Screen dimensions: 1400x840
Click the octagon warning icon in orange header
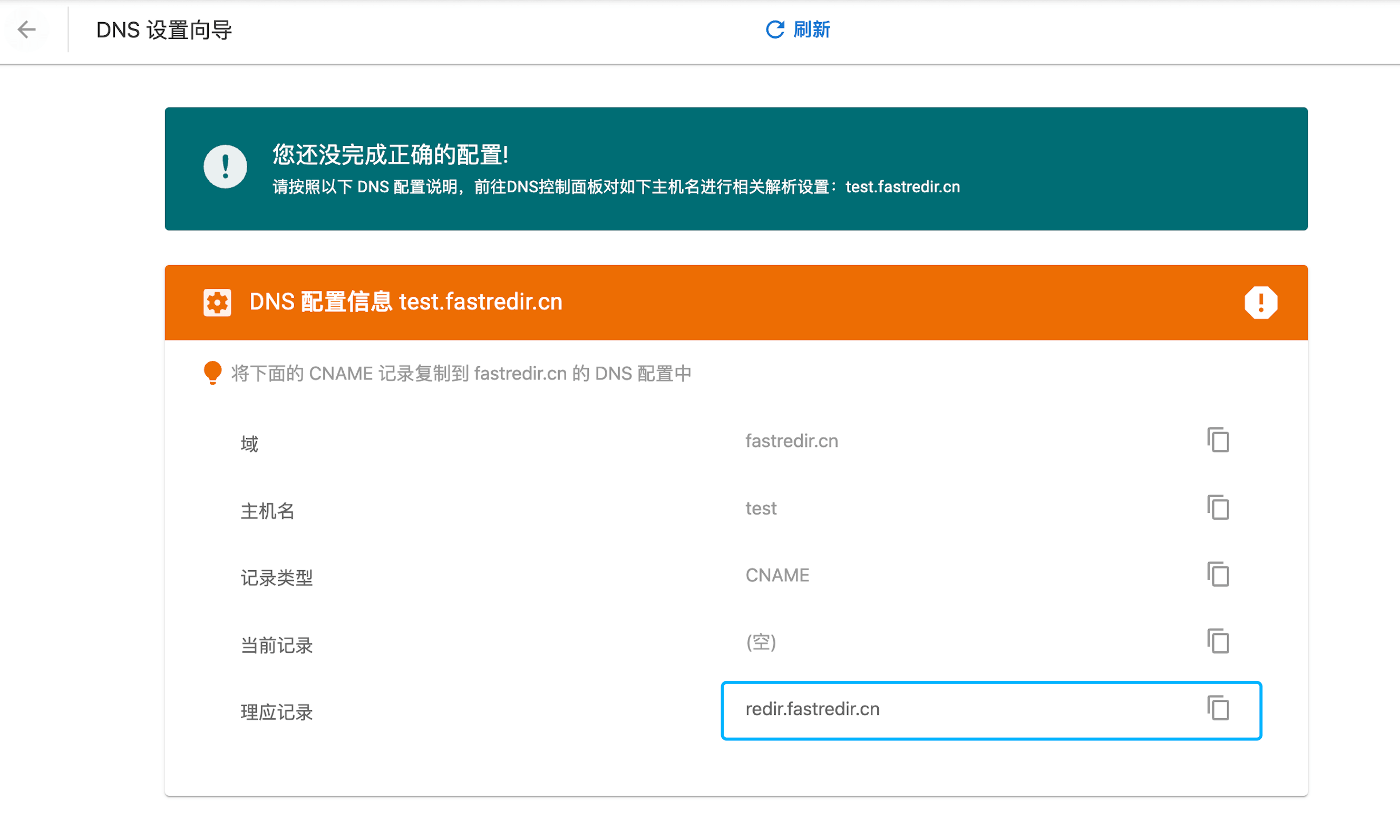(1261, 303)
